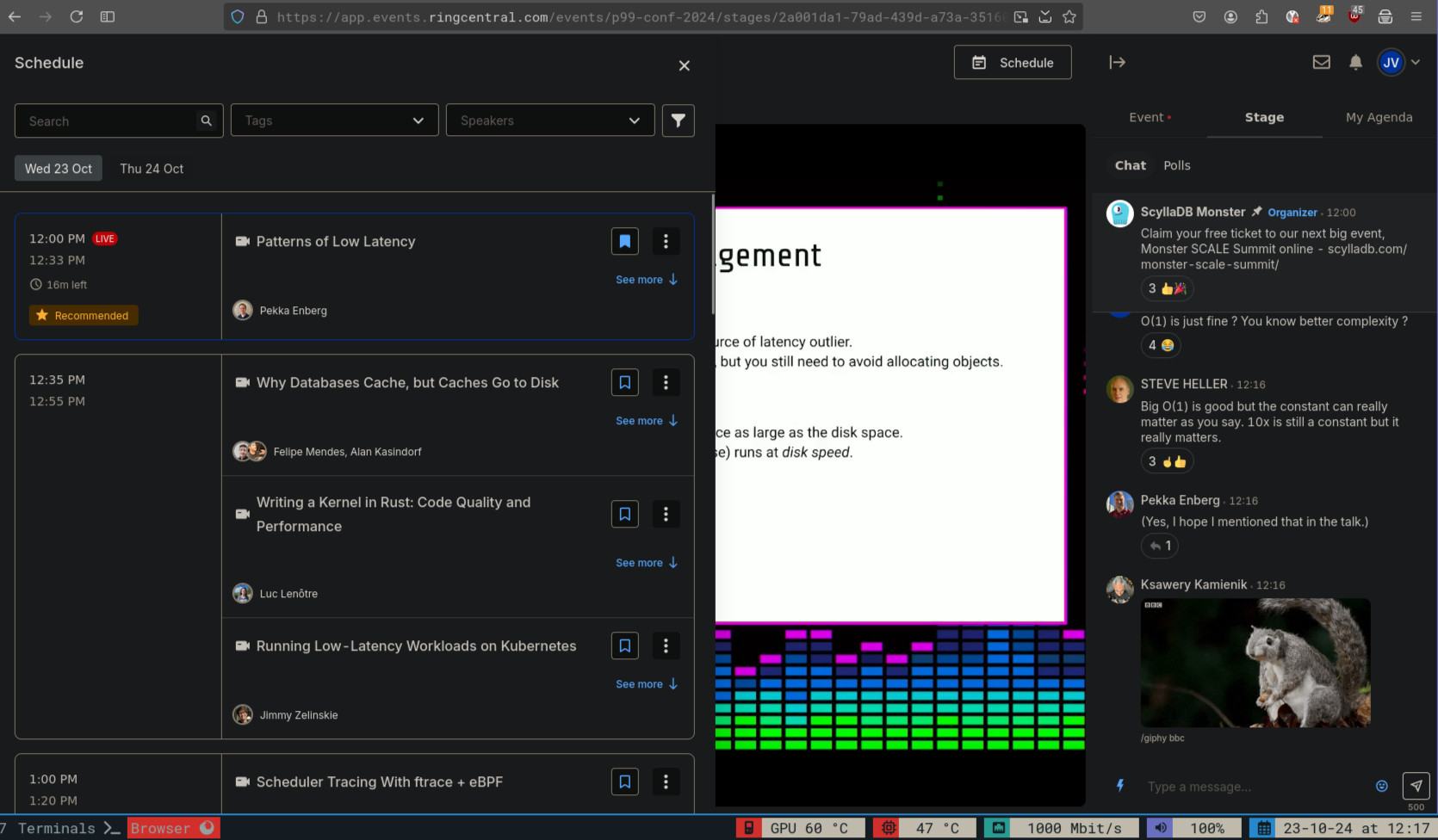Switch to the Event tab
This screenshot has width=1438, height=840.
coord(1150,117)
